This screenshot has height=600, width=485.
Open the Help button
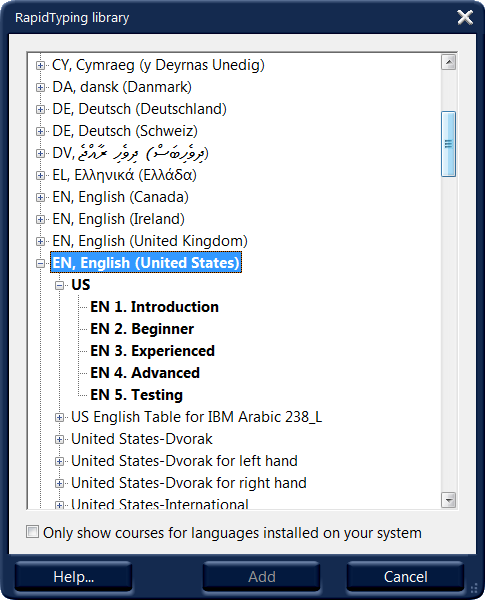[x=73, y=576]
